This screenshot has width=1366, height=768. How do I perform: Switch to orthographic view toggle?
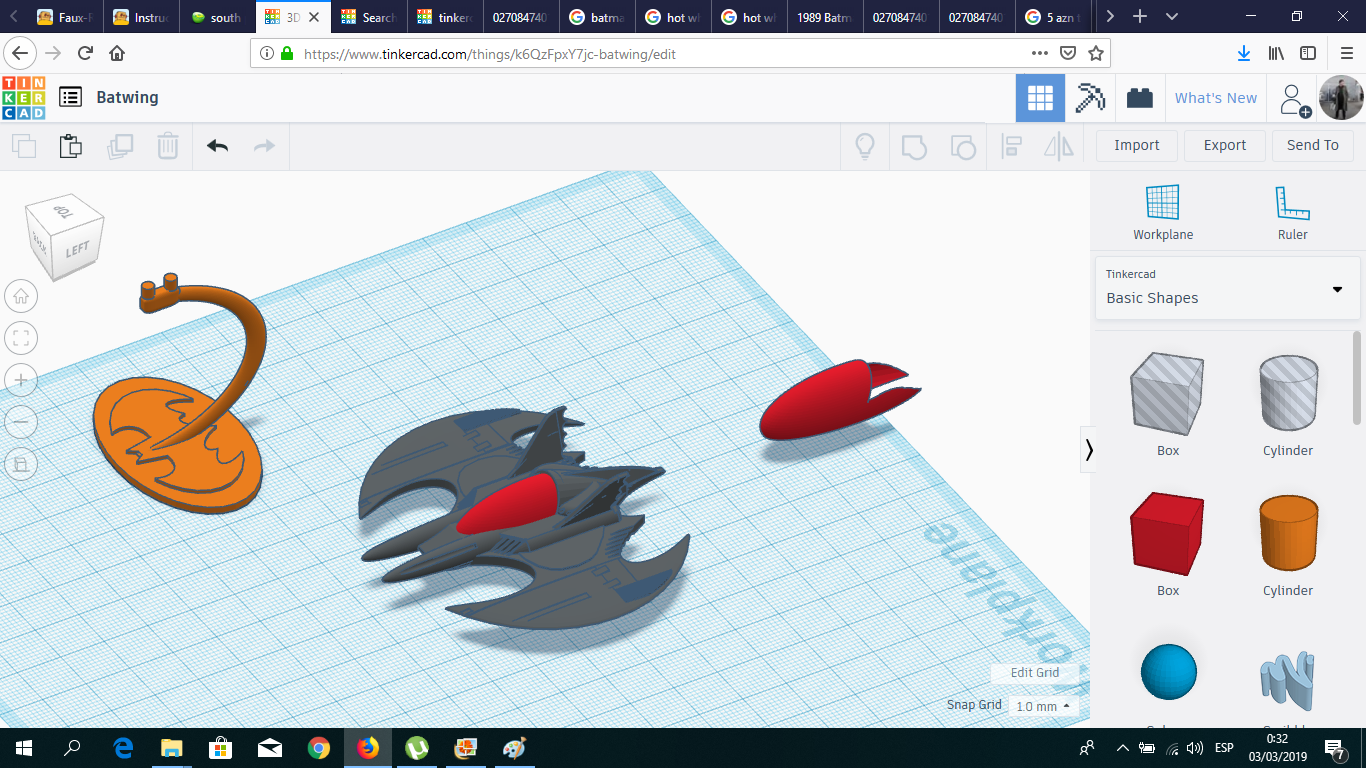pos(21,464)
